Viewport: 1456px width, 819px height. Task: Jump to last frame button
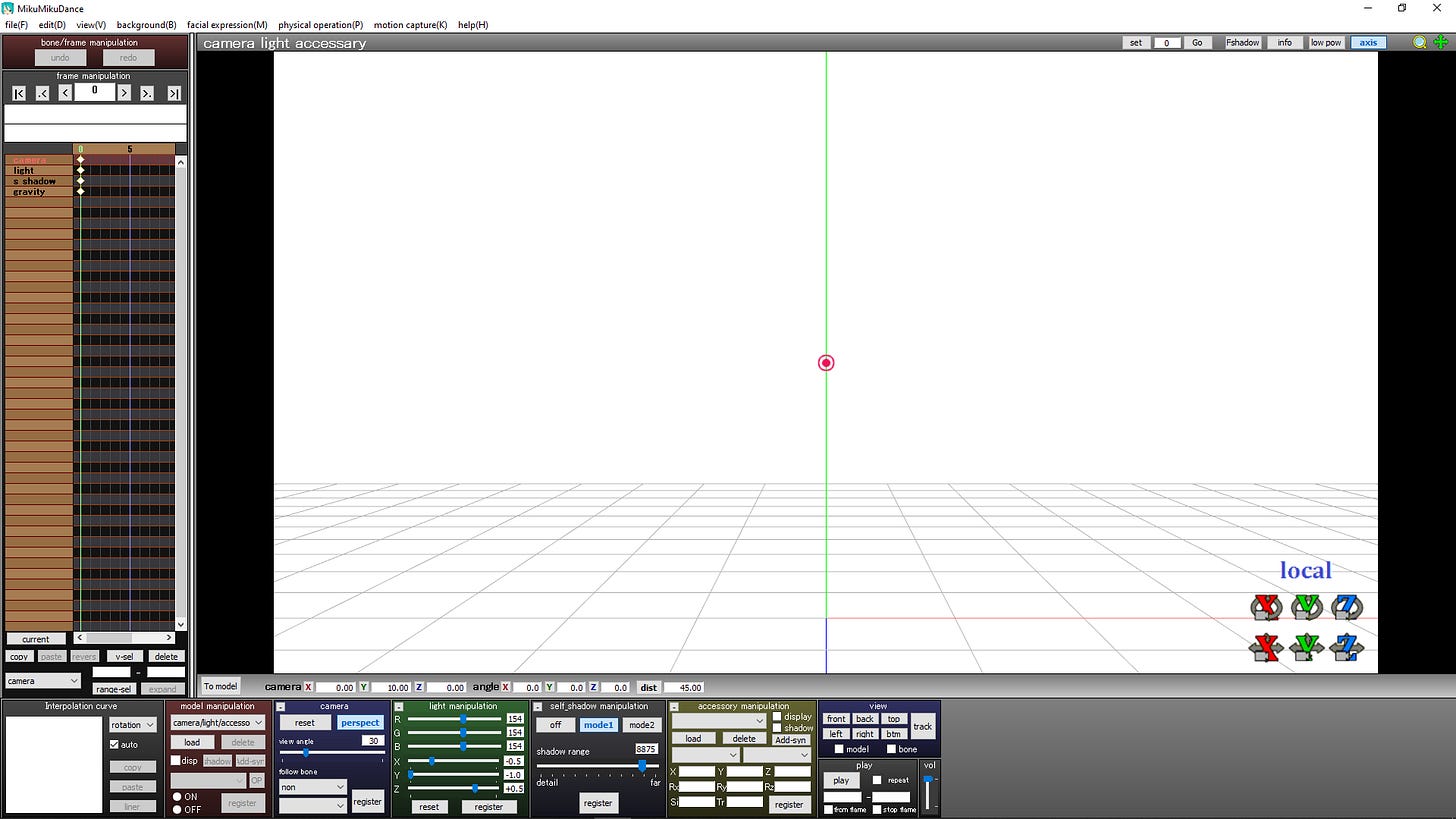coord(174,93)
